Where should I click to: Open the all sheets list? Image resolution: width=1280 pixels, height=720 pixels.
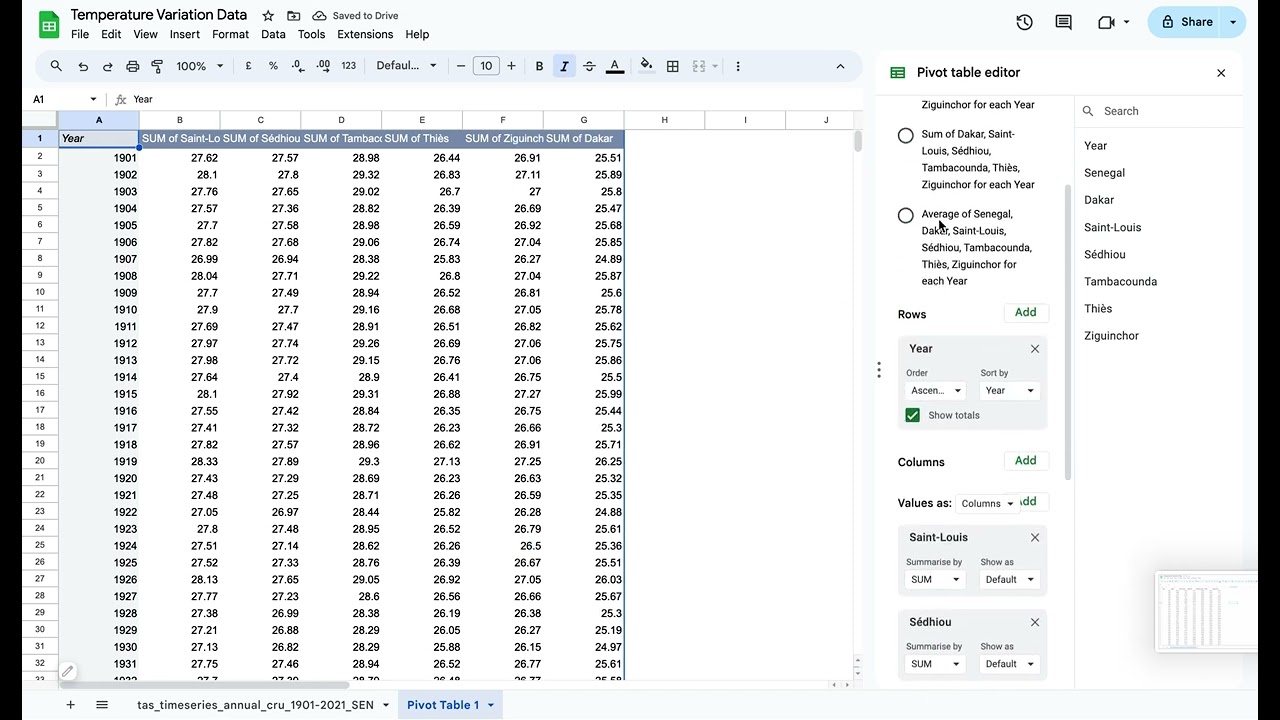click(x=101, y=705)
